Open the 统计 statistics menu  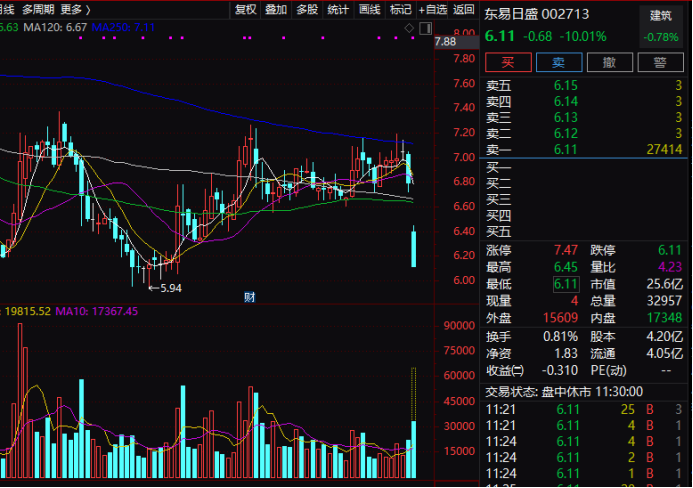click(x=338, y=9)
